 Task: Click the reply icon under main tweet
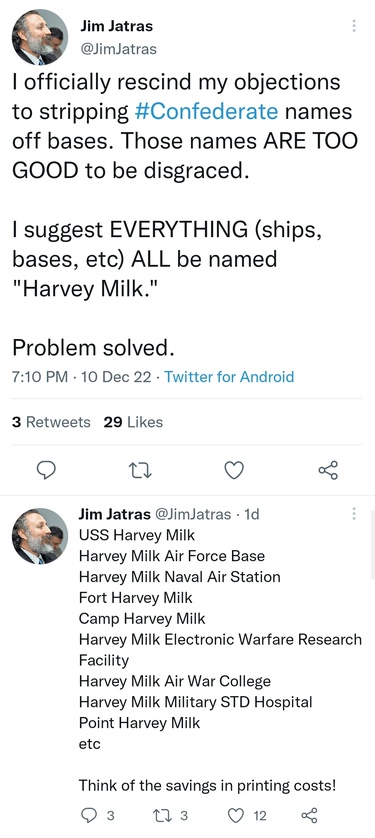click(46, 470)
